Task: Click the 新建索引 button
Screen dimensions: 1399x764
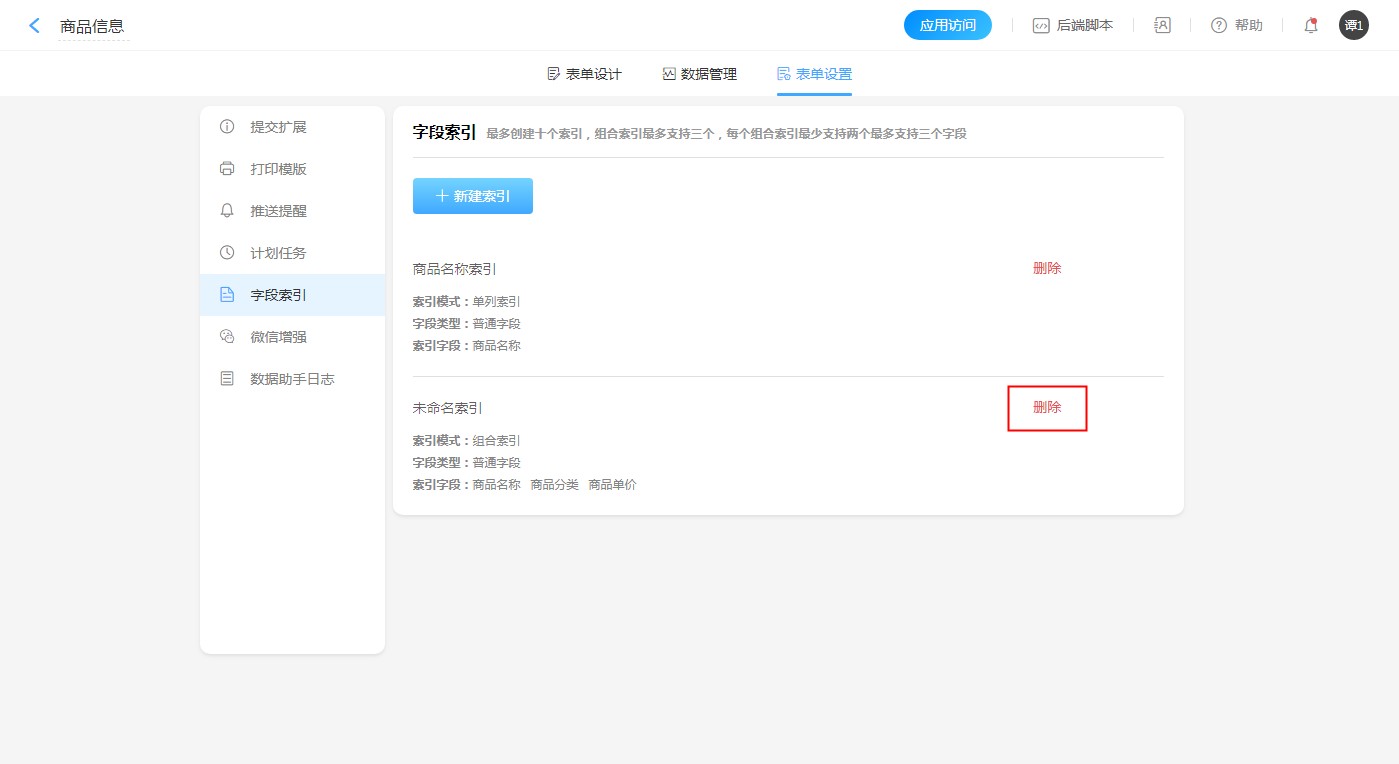Action: coord(472,196)
